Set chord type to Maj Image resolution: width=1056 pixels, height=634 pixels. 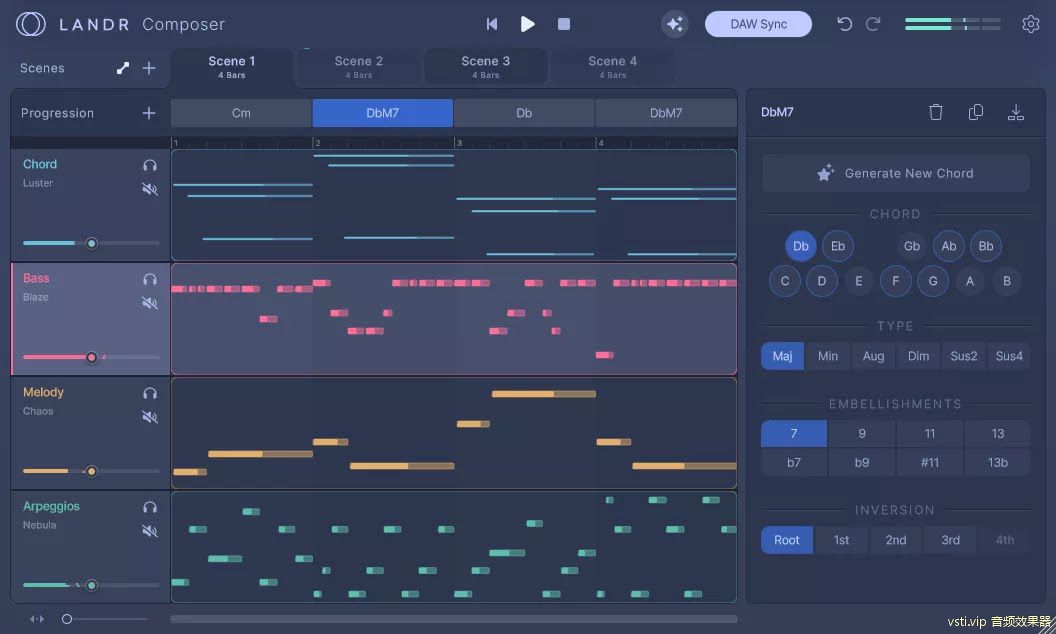click(783, 356)
